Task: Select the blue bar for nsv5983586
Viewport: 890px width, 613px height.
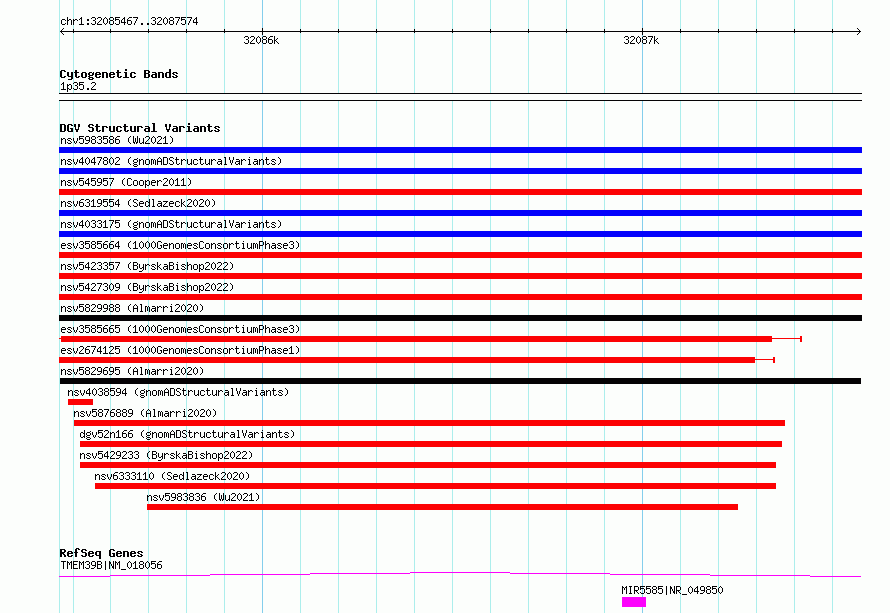Action: (x=460, y=150)
